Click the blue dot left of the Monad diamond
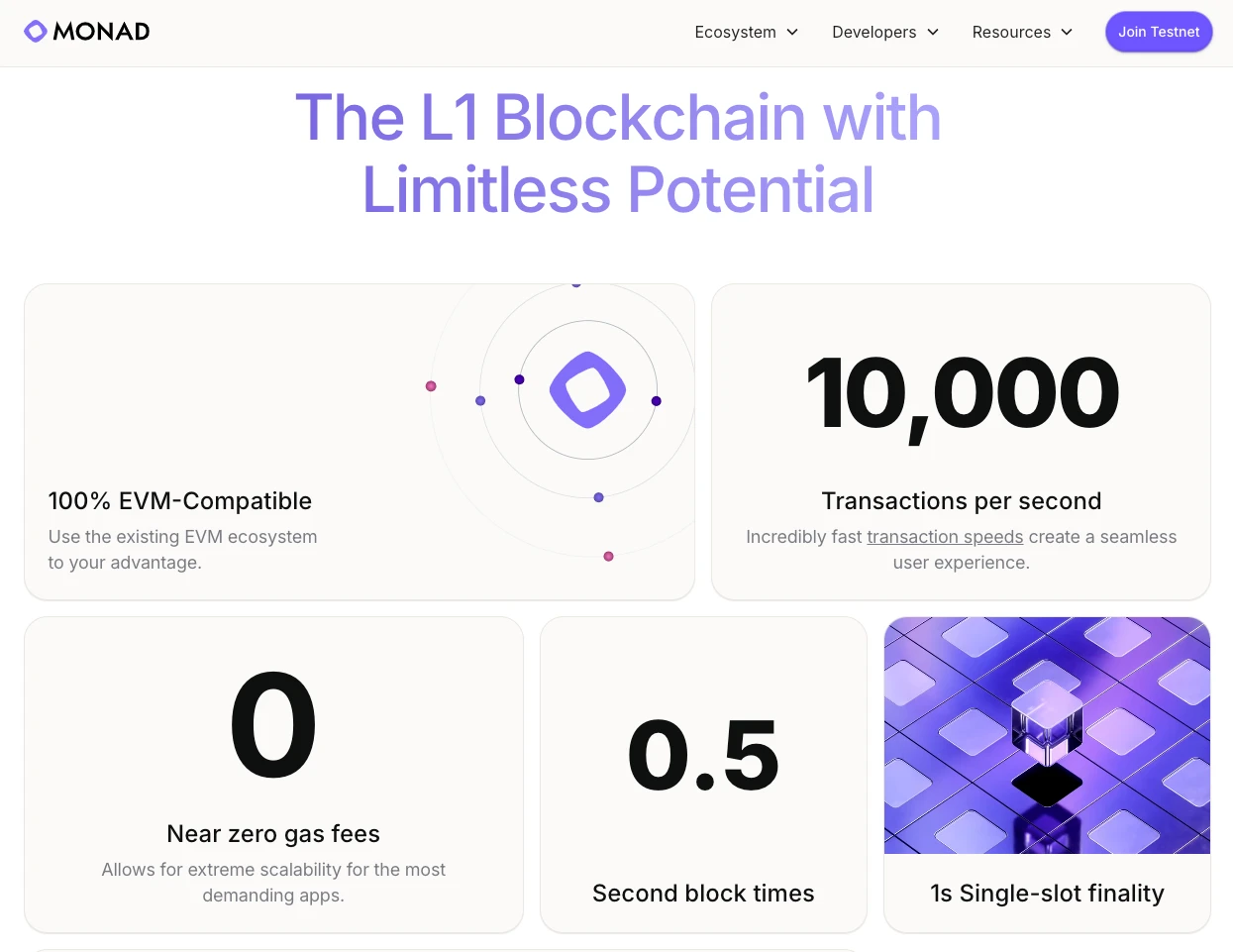1233x952 pixels. (480, 400)
